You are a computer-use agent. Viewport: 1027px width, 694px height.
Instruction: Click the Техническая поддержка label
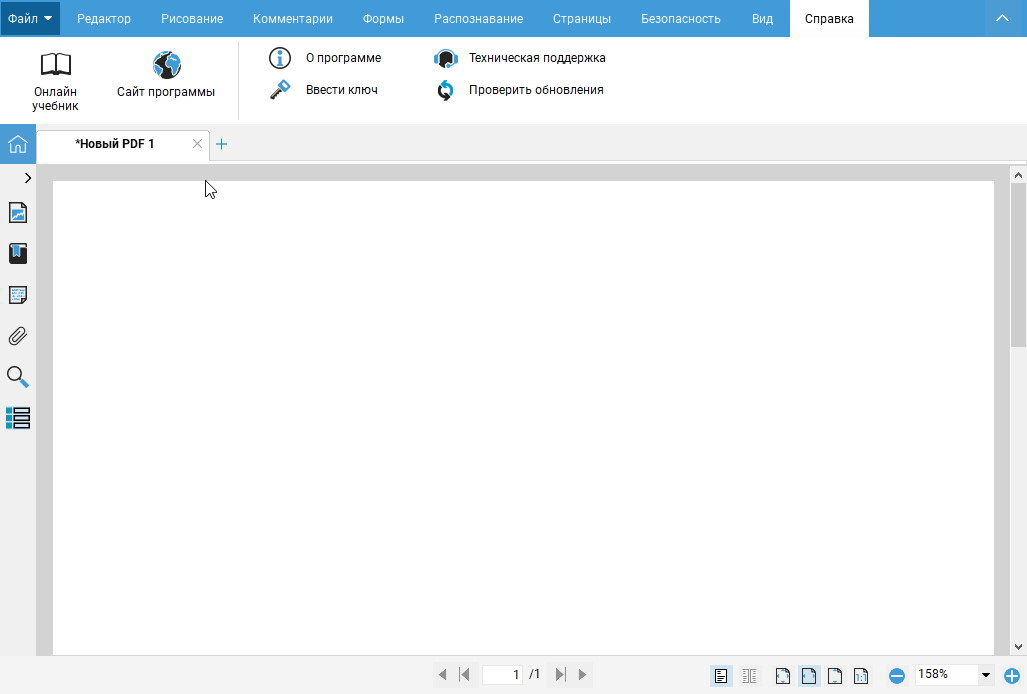(x=537, y=58)
